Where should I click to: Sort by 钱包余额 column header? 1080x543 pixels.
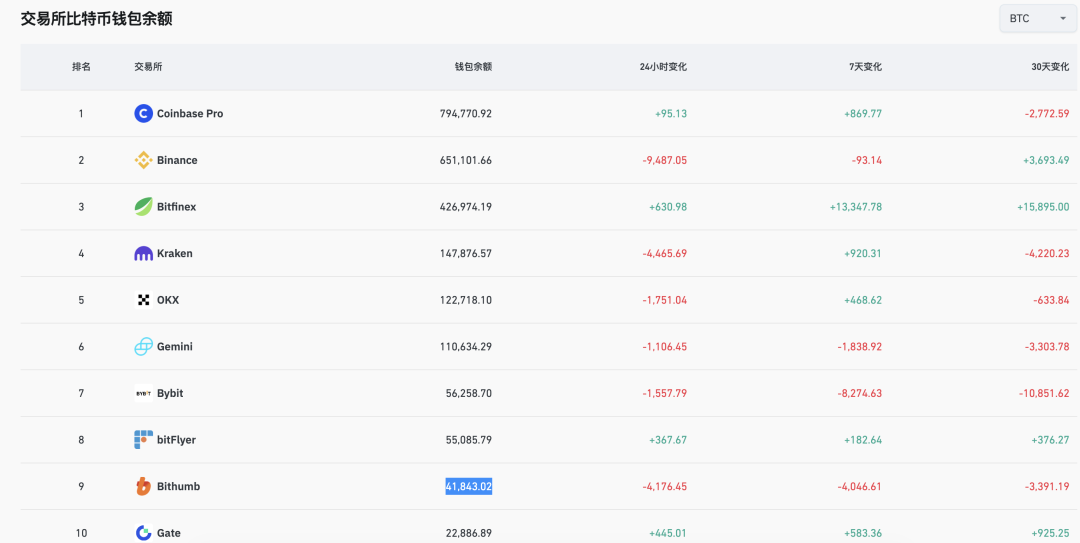[x=473, y=67]
